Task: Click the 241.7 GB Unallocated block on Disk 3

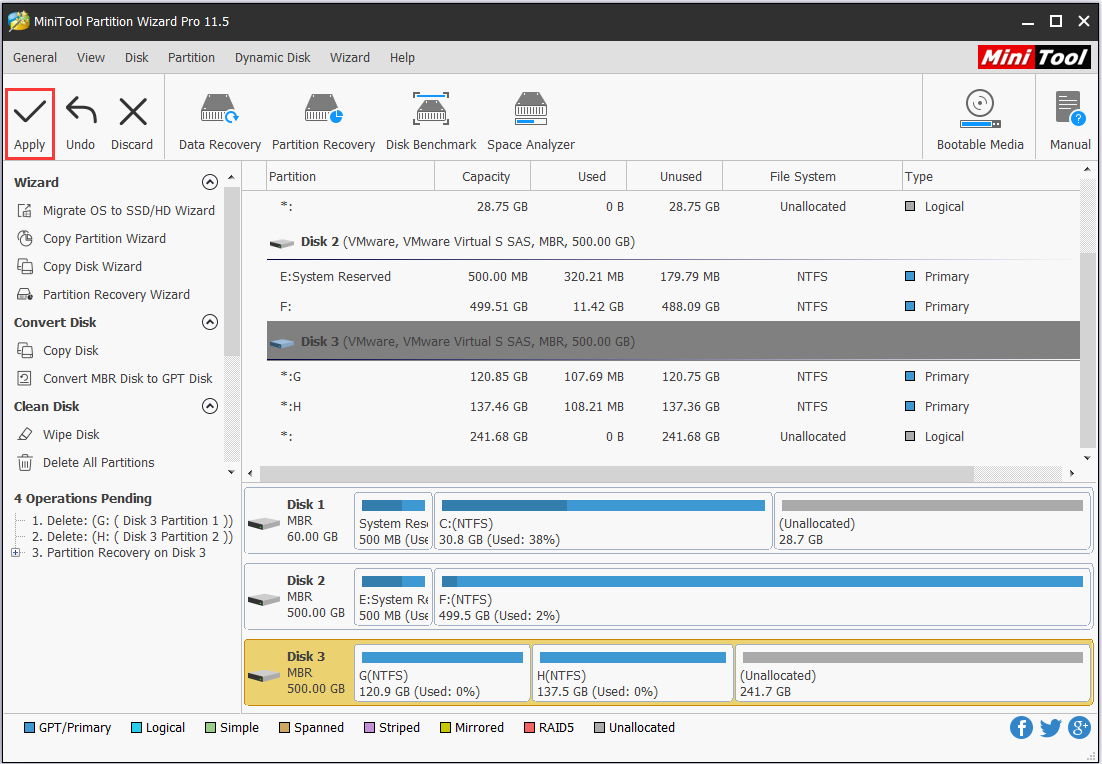Action: click(912, 674)
